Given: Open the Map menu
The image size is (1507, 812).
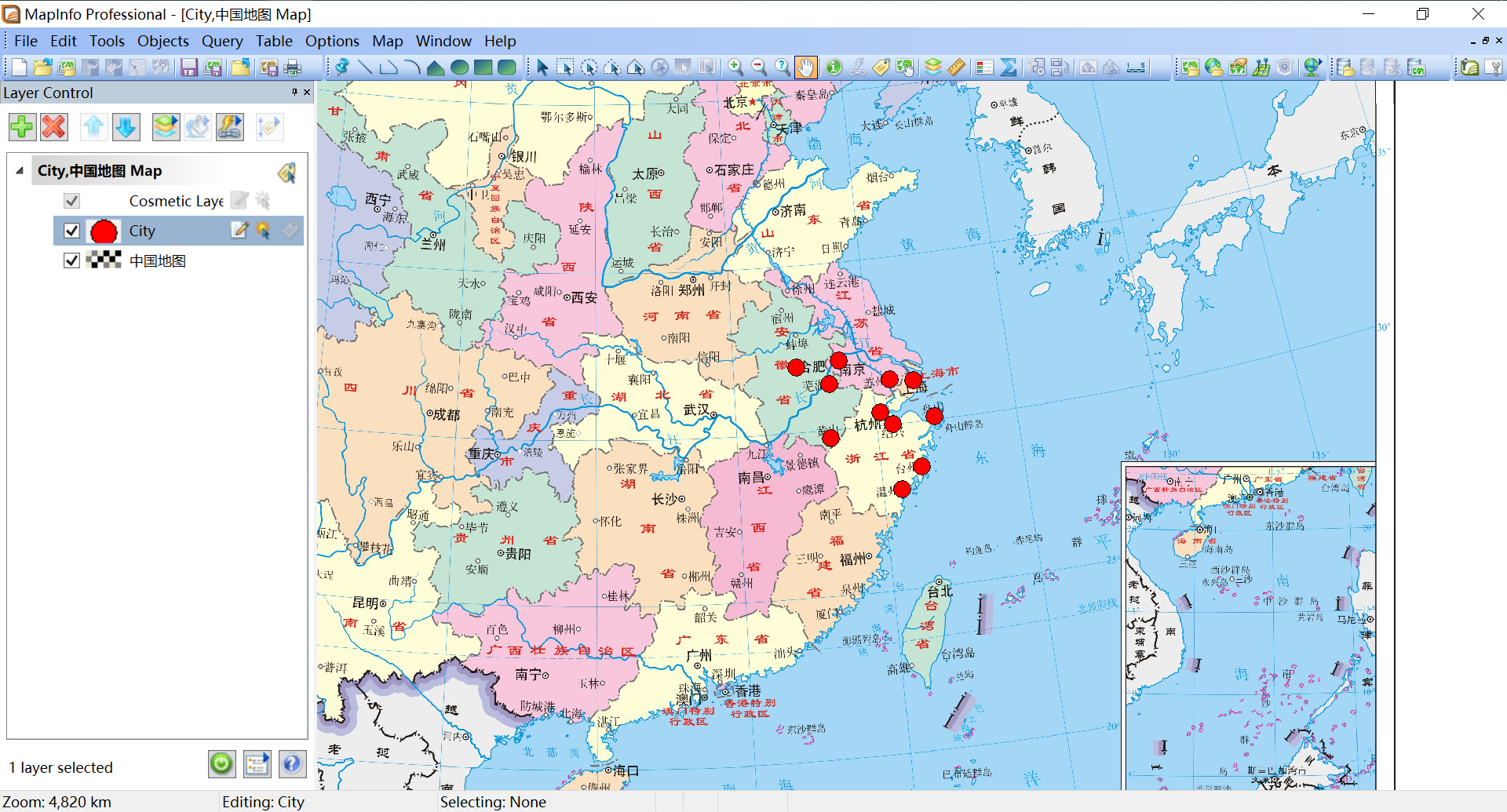Looking at the screenshot, I should [x=388, y=41].
